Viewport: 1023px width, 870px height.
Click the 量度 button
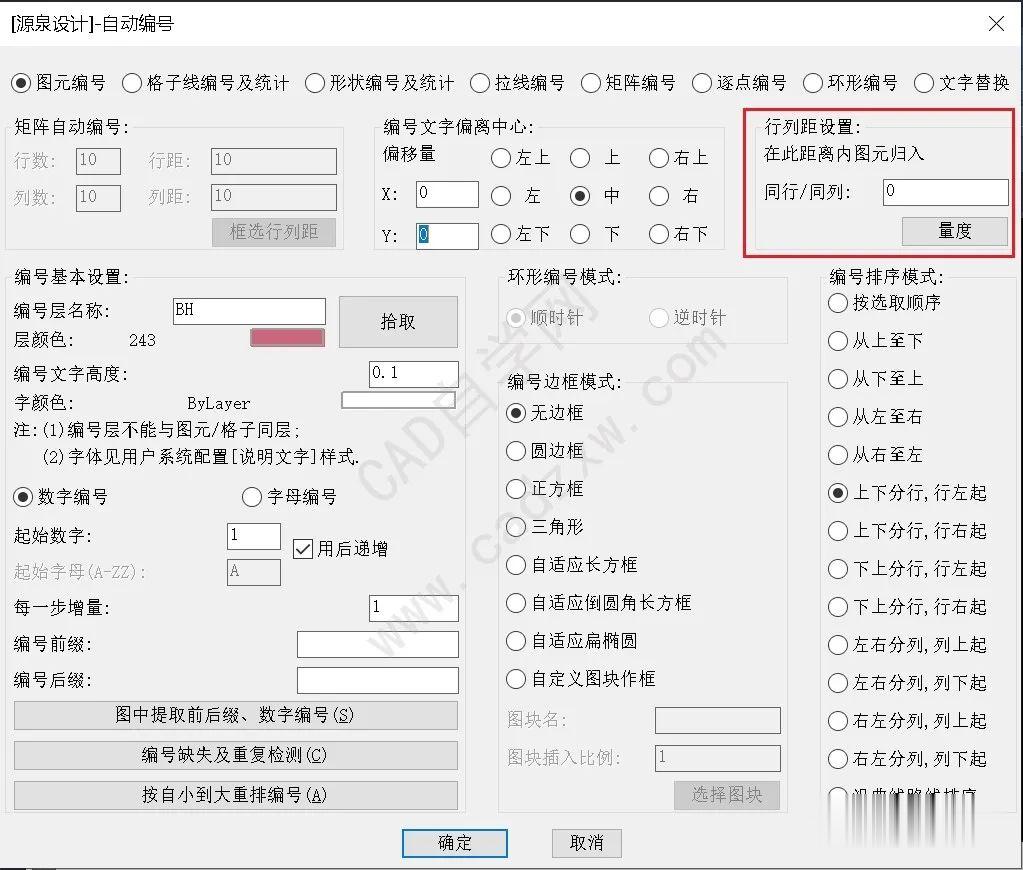pos(953,231)
